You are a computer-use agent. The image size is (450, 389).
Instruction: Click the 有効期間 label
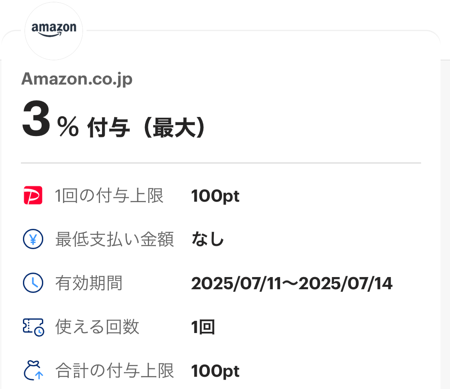pos(89,283)
